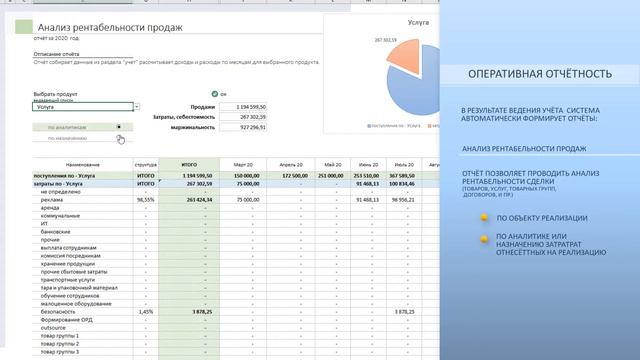Click the 'Наименование' column header
Screen dimensions: 640x360
(x=82, y=164)
